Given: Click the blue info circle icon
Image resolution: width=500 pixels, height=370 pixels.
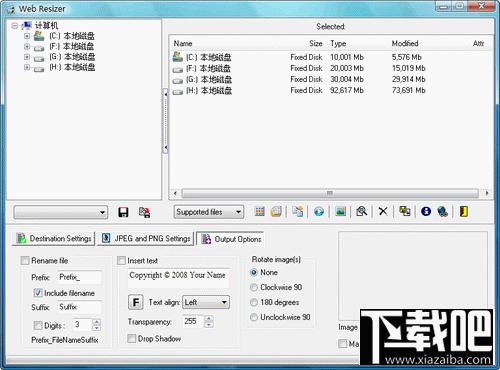Looking at the screenshot, I should point(426,211).
